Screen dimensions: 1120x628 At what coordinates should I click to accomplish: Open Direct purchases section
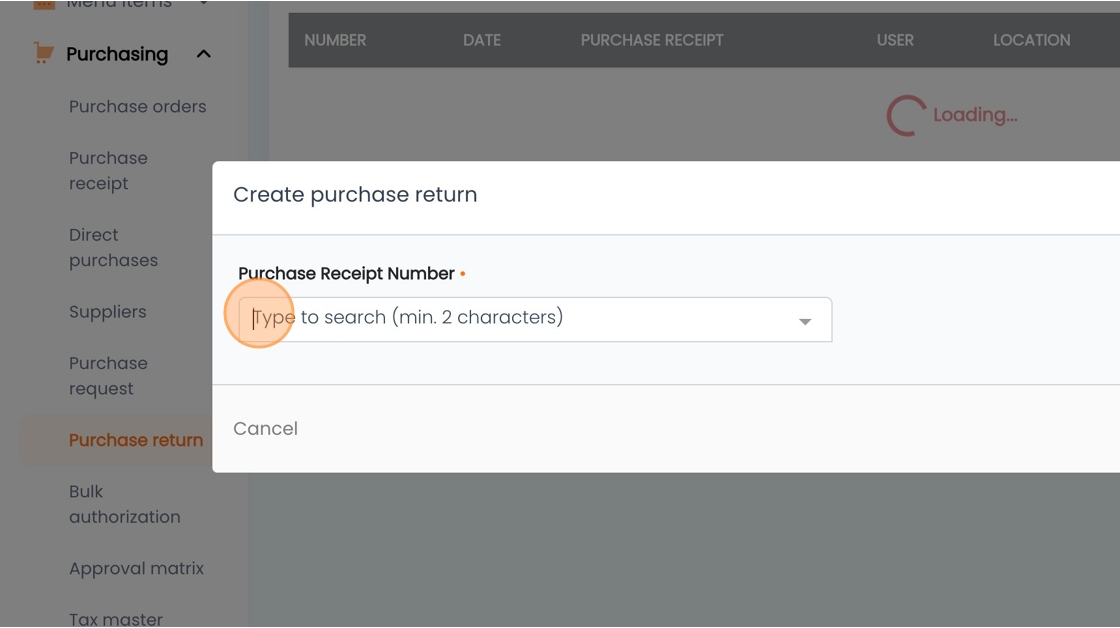tap(114, 248)
